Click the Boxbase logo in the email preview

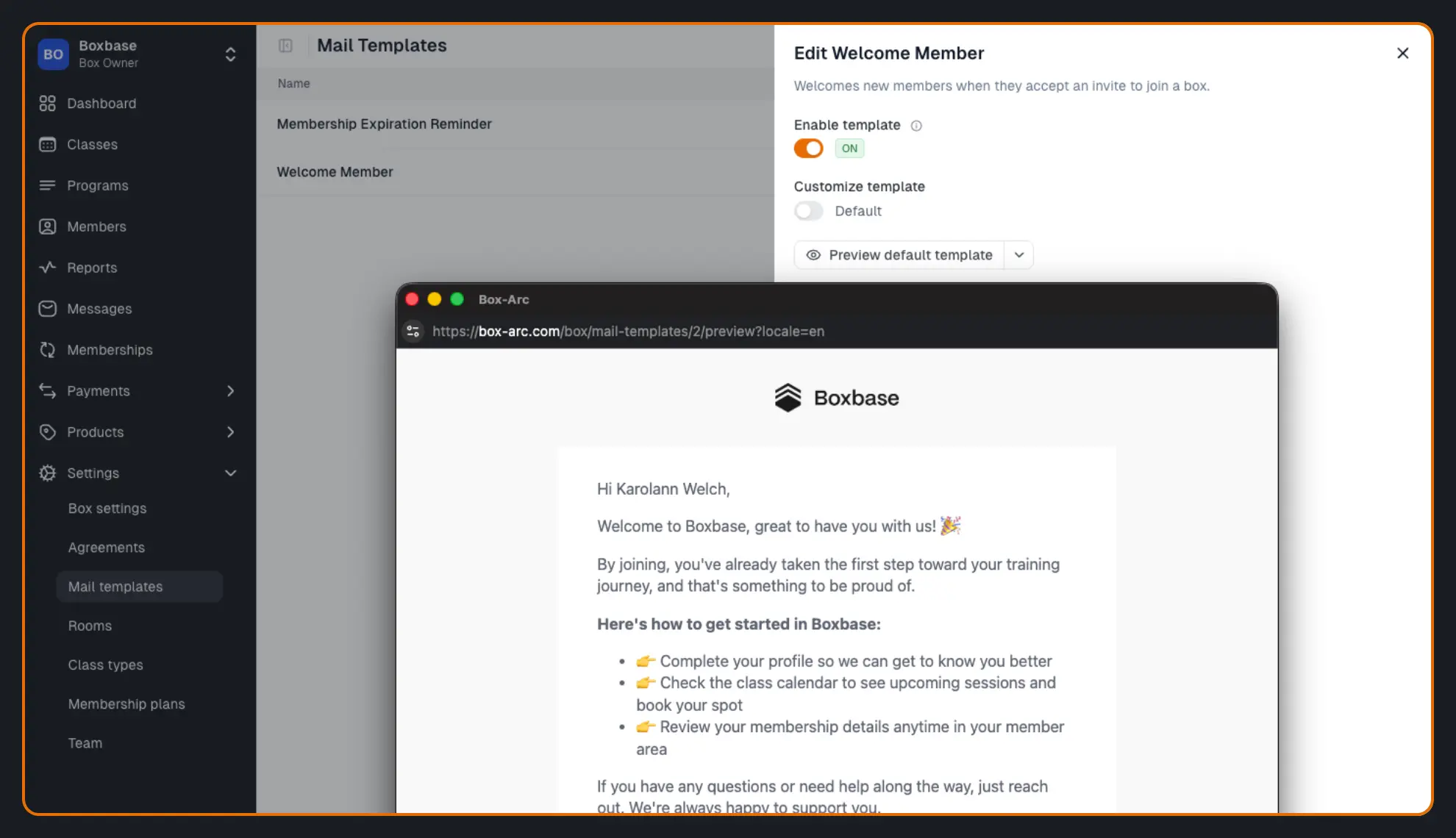836,397
